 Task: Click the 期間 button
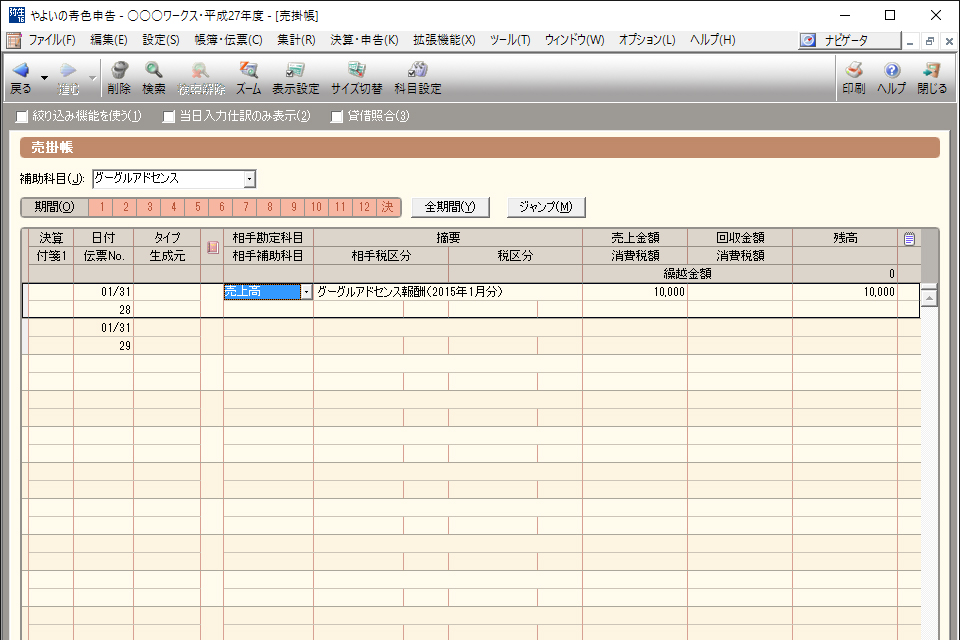click(x=54, y=207)
